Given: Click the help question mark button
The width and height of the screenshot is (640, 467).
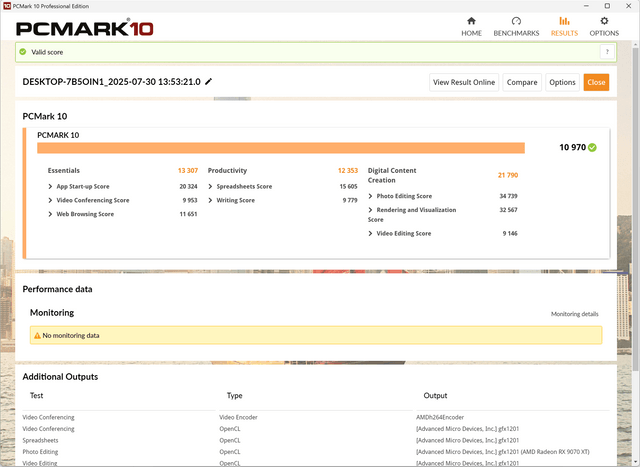Looking at the screenshot, I should click(607, 52).
